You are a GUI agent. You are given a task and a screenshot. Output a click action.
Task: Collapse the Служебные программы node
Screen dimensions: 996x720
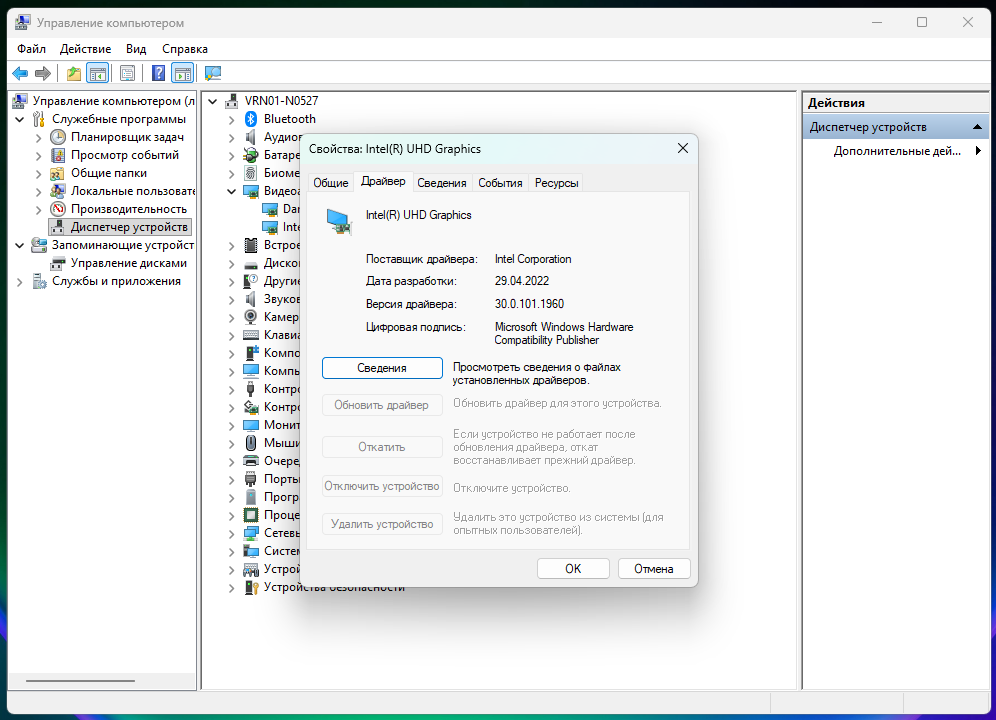click(x=20, y=119)
